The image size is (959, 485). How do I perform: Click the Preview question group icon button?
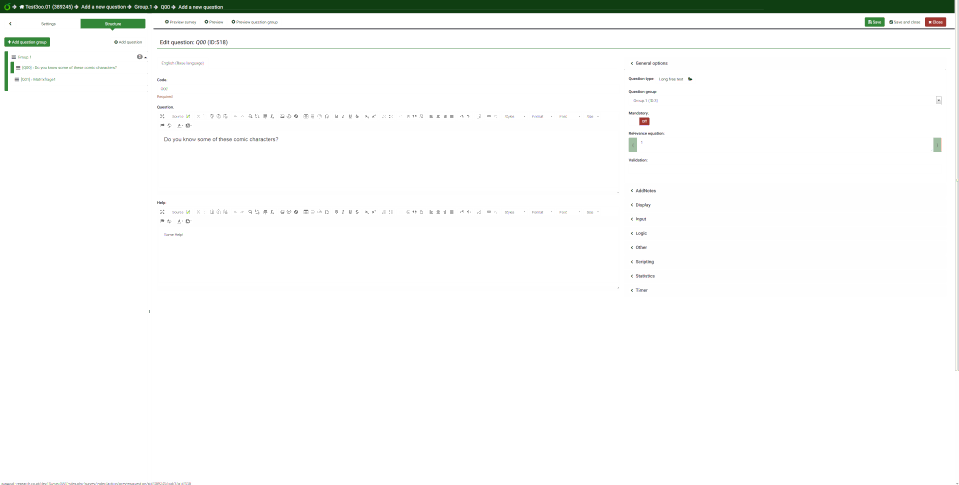click(x=253, y=21)
